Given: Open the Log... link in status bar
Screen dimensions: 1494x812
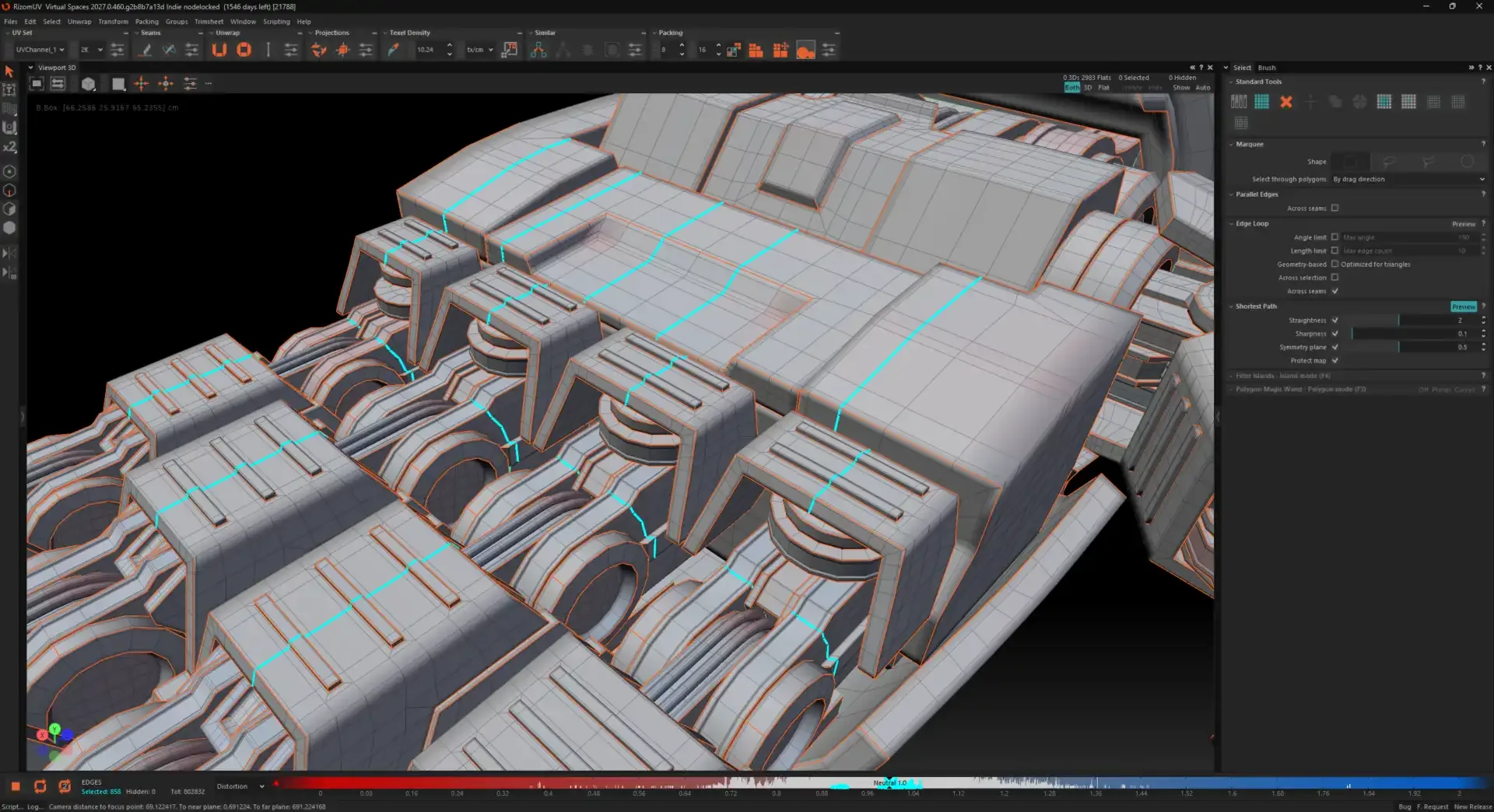Looking at the screenshot, I should tap(35, 807).
